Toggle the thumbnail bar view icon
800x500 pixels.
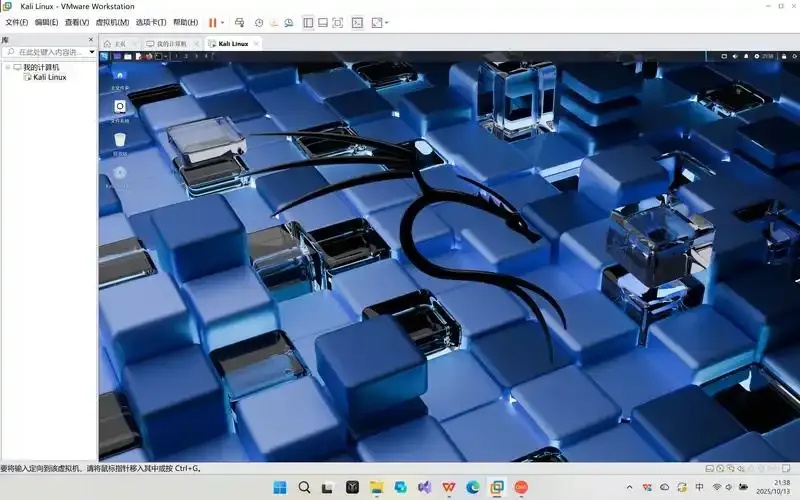point(323,22)
